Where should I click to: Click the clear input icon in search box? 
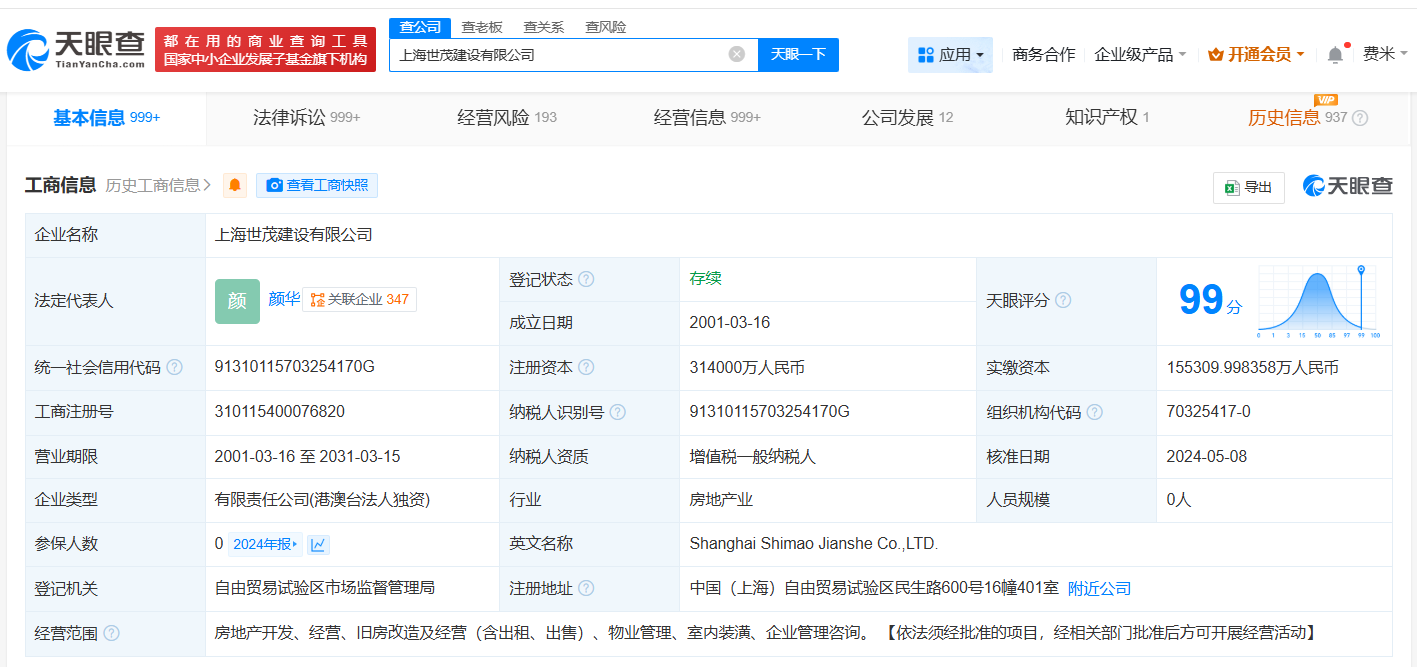pyautogui.click(x=737, y=55)
